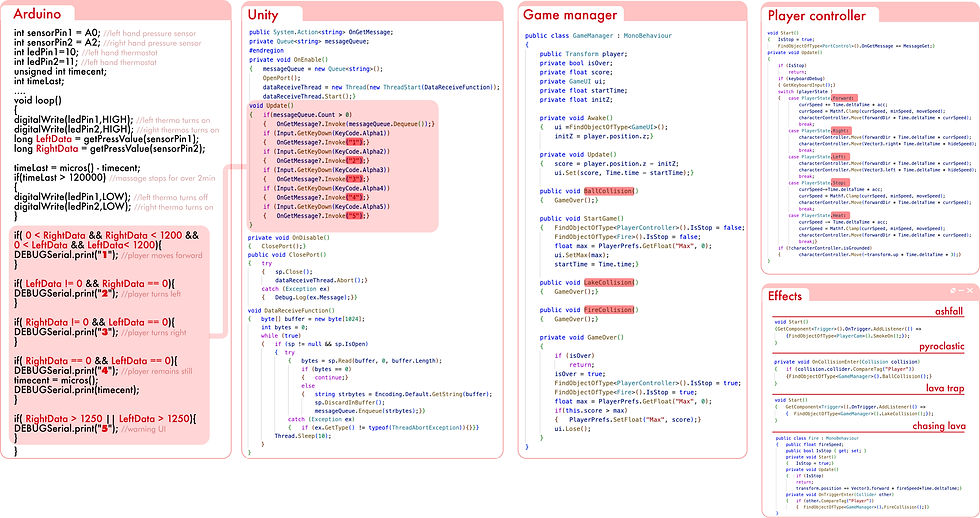Click 'DEBUGSerial.print(timecent);' line
980x518 pixels.
click(x=77, y=390)
